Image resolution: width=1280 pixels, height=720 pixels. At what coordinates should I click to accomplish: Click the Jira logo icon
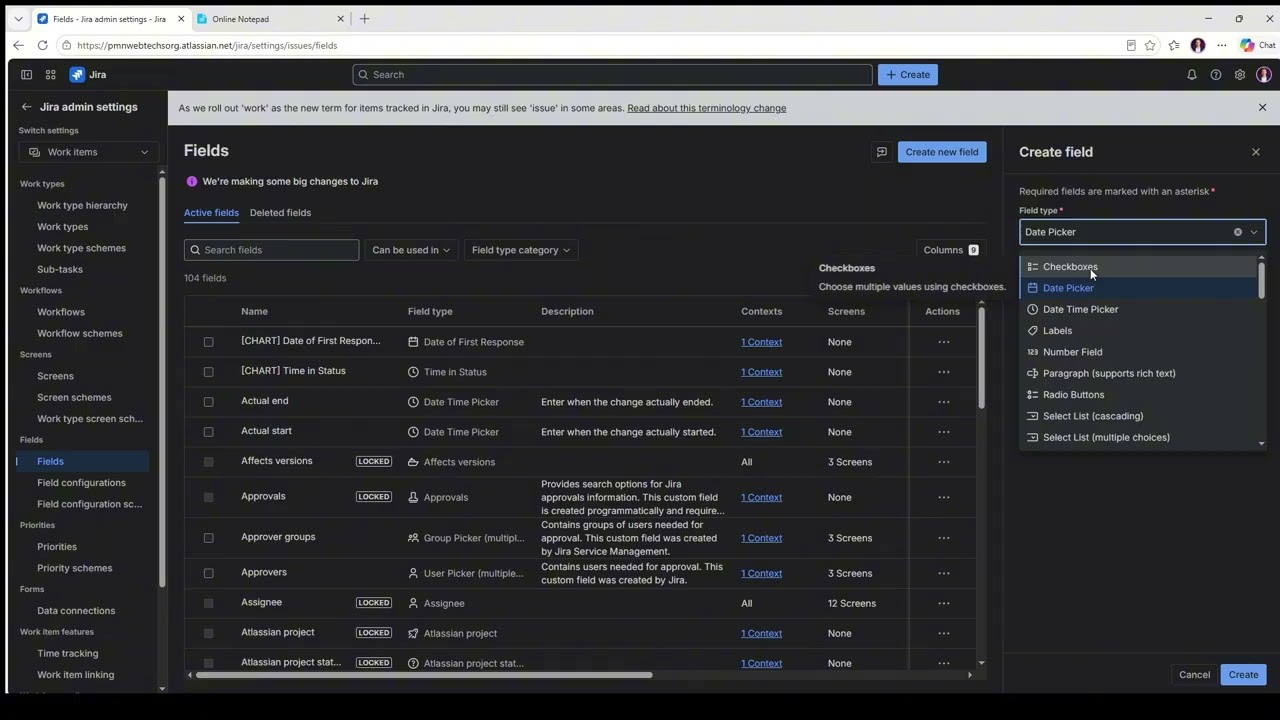[77, 75]
